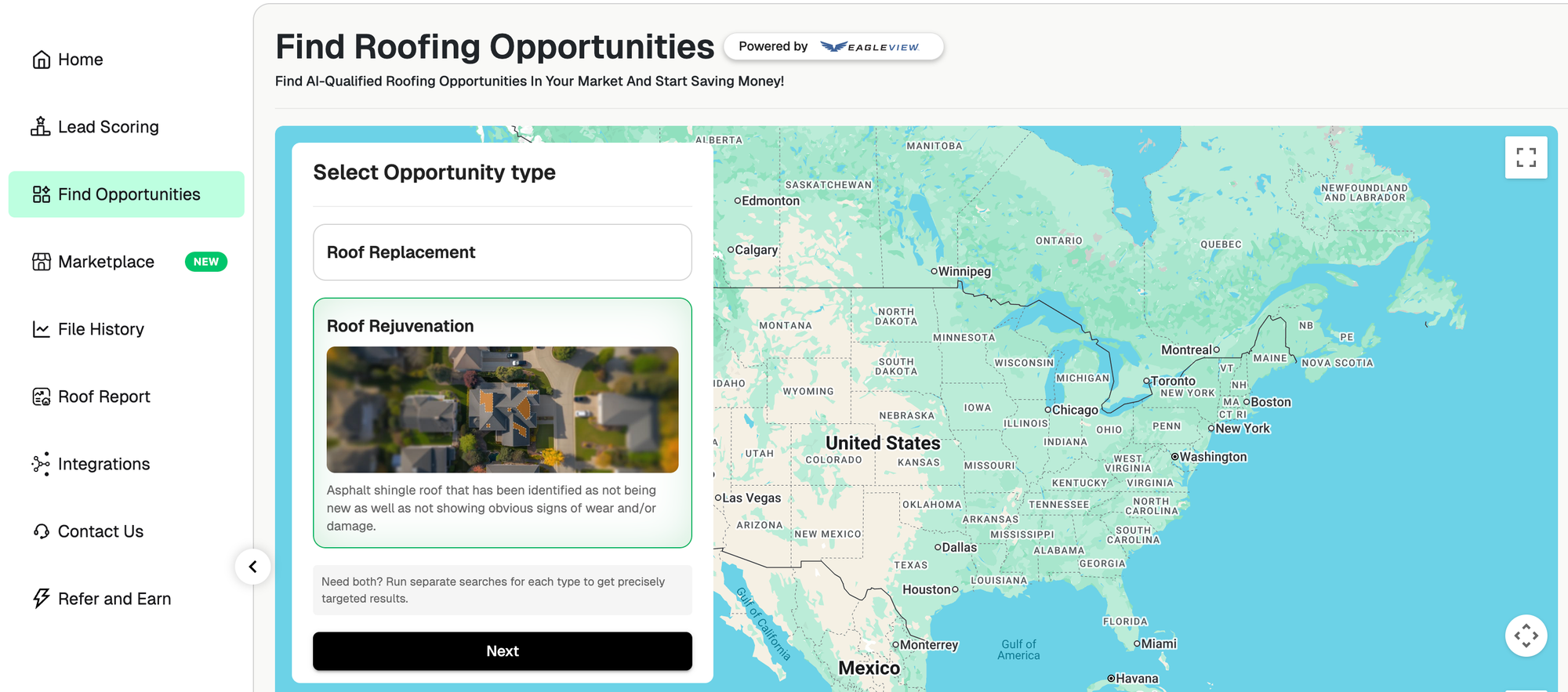Click the map recenter arrows button
1568x692 pixels.
pyautogui.click(x=1526, y=635)
